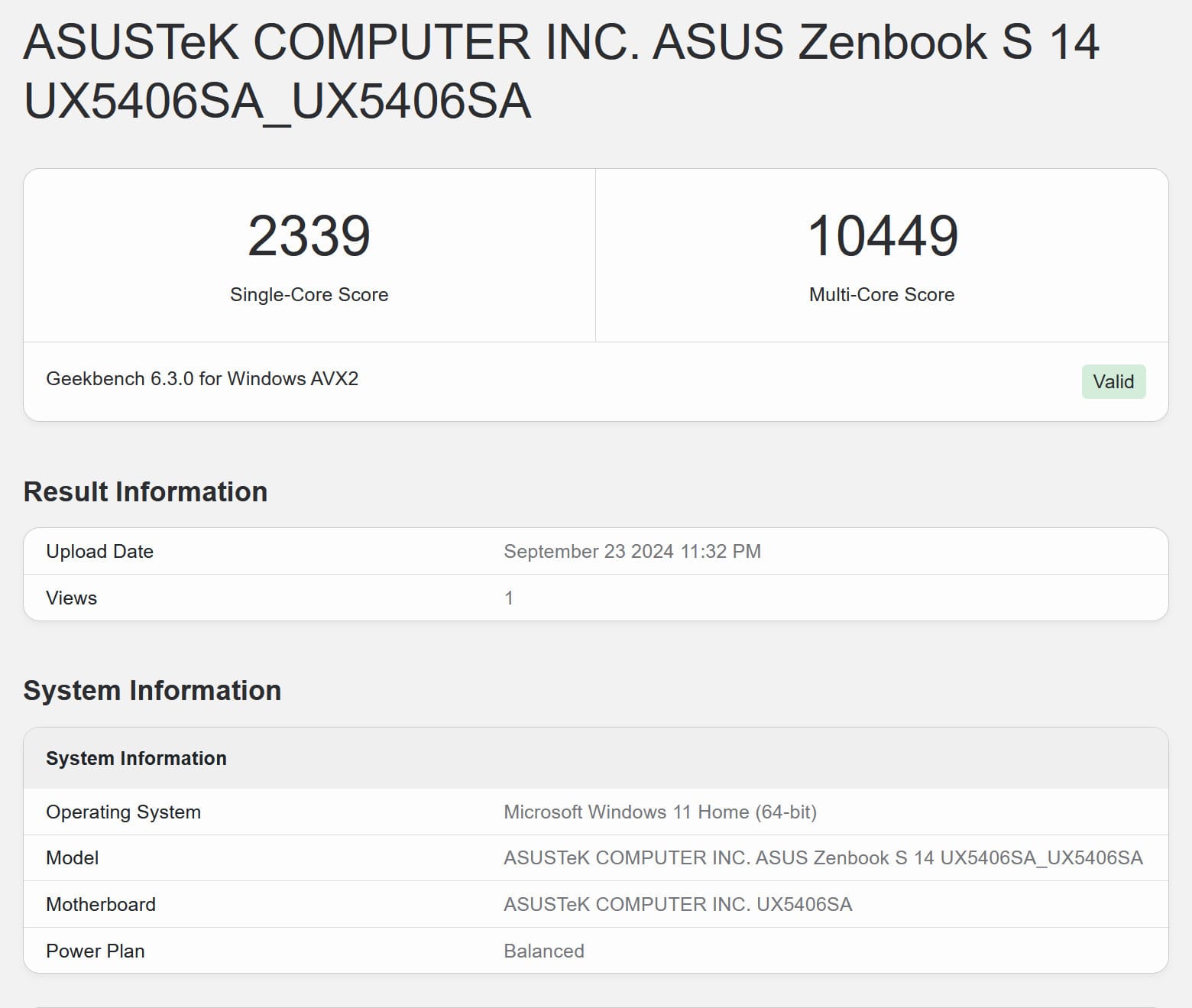Select the Multi-Core Score value 10449
1192x1008 pixels.
coord(882,235)
